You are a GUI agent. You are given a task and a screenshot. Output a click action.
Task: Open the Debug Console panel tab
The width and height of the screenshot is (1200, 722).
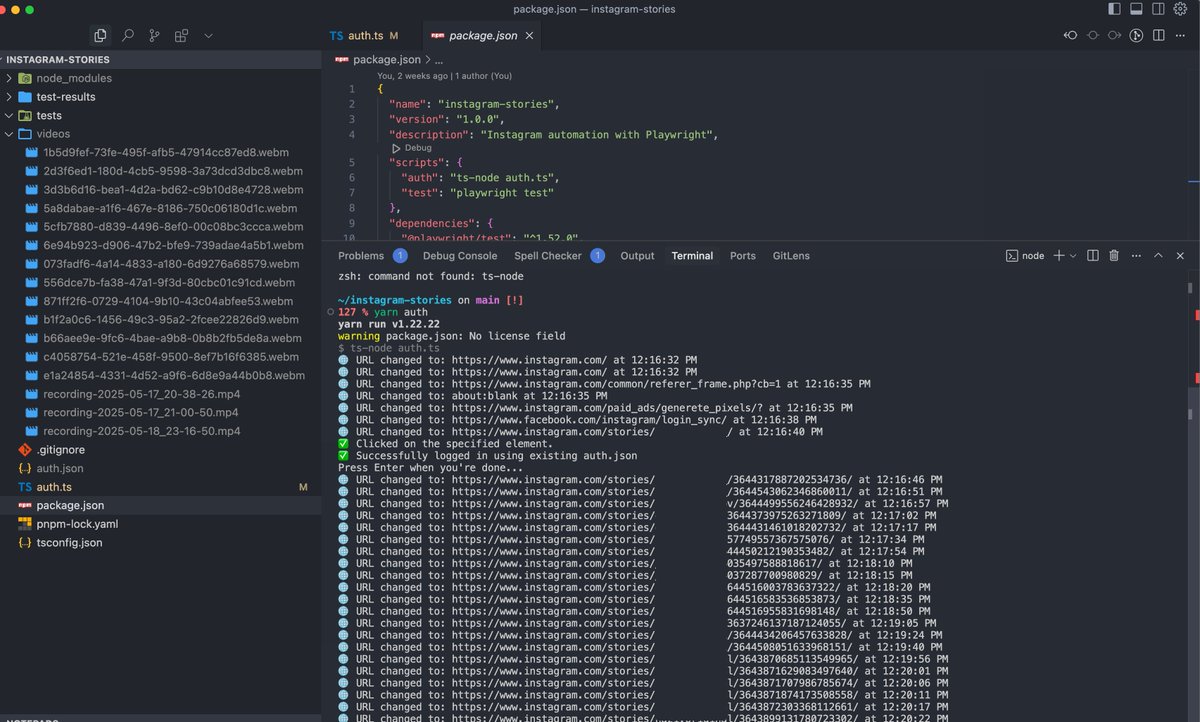[x=460, y=256]
